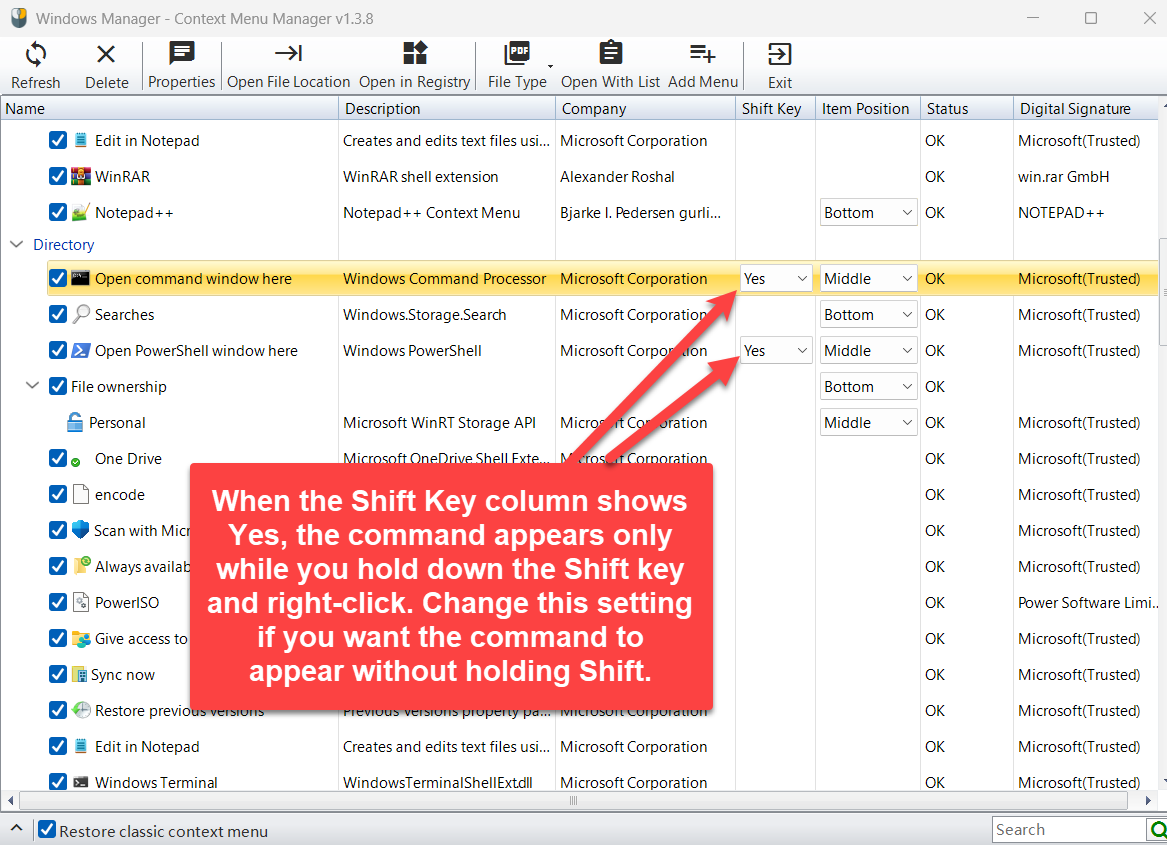This screenshot has height=847, width=1167.
Task: Uncheck Open command window here checkbox
Action: click(x=57, y=278)
